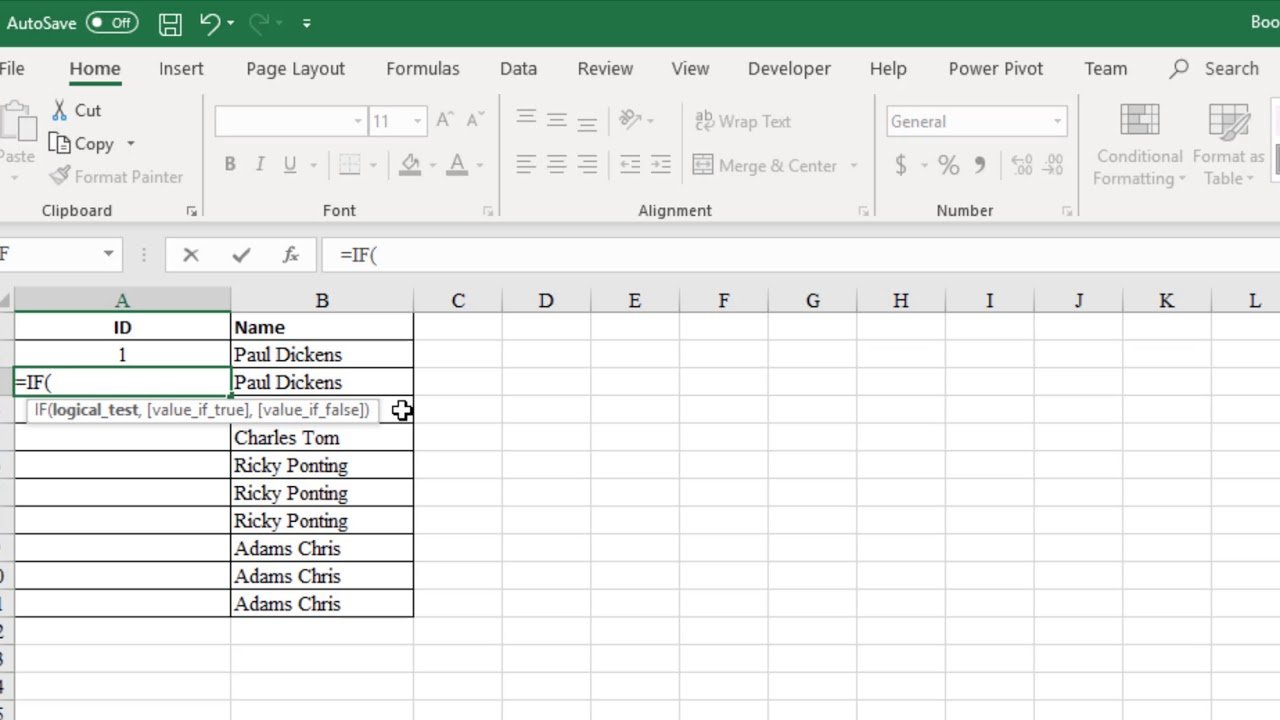Switch to the Formulas tab
The width and height of the screenshot is (1280, 720).
coord(422,68)
